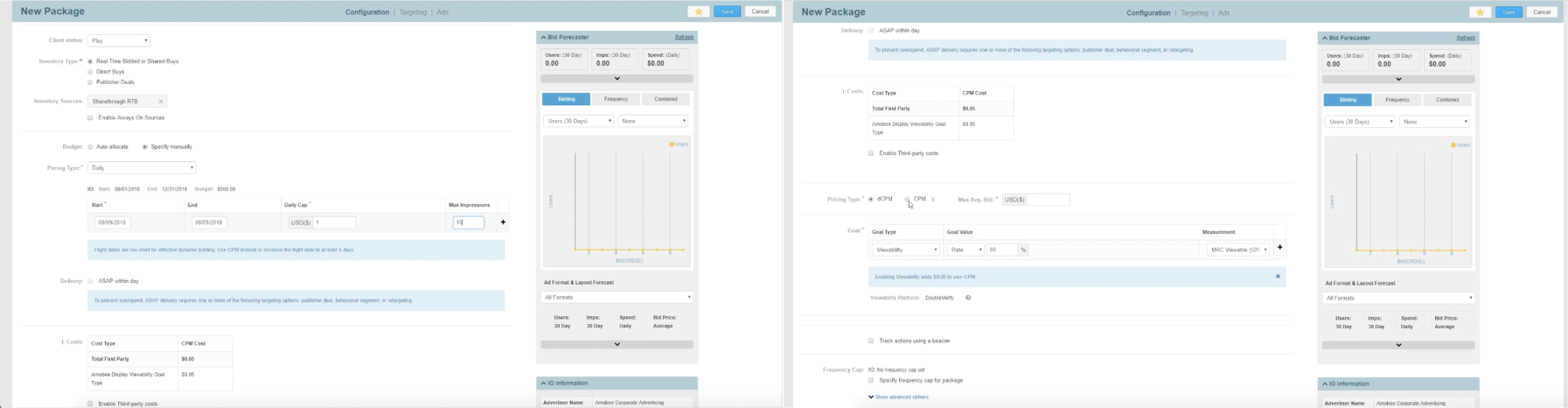Check Specify frequency cap for package
Screen dimensions: 1568x408
coord(871,380)
